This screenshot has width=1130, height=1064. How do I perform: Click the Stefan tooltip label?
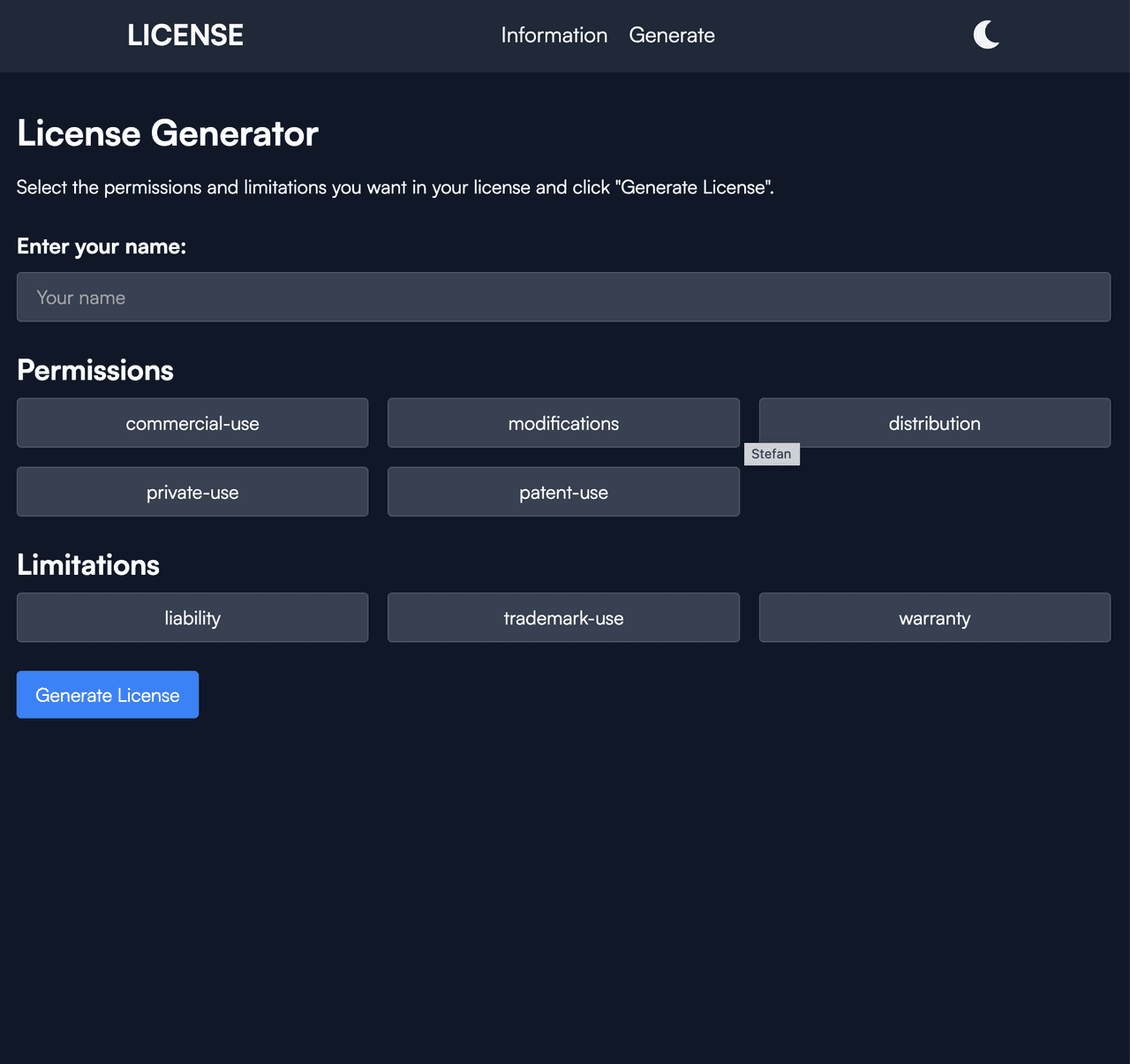[x=772, y=454]
